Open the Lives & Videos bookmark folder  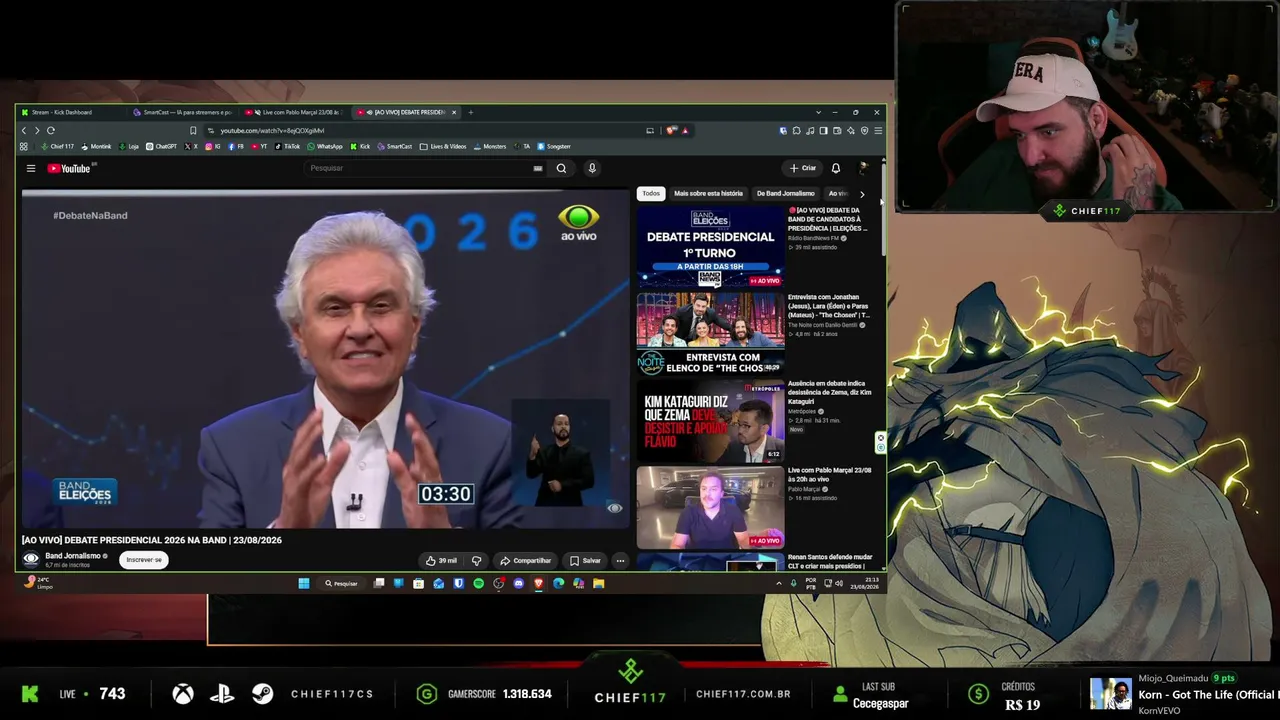point(443,147)
